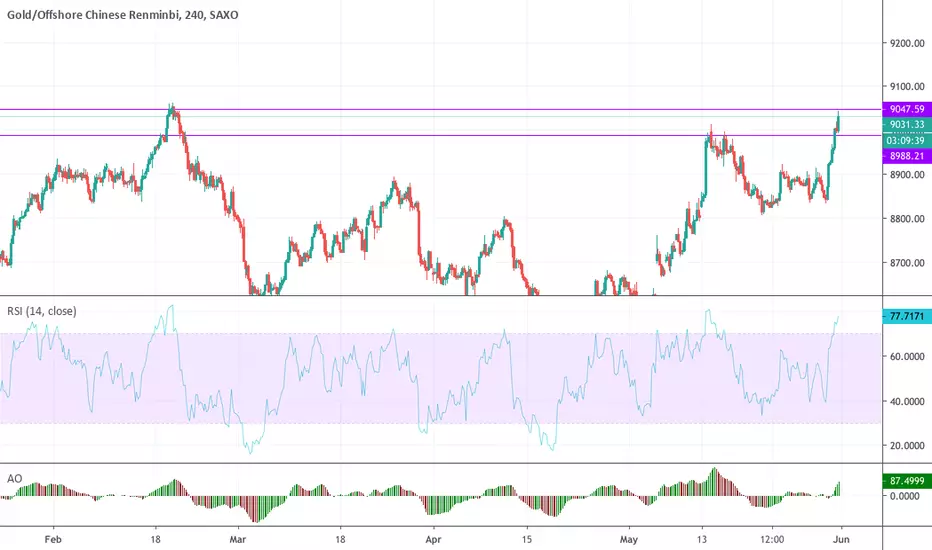The height and width of the screenshot is (550, 932).
Task: Select the lower purple horizontal line at 8988.21
Action: point(441,136)
